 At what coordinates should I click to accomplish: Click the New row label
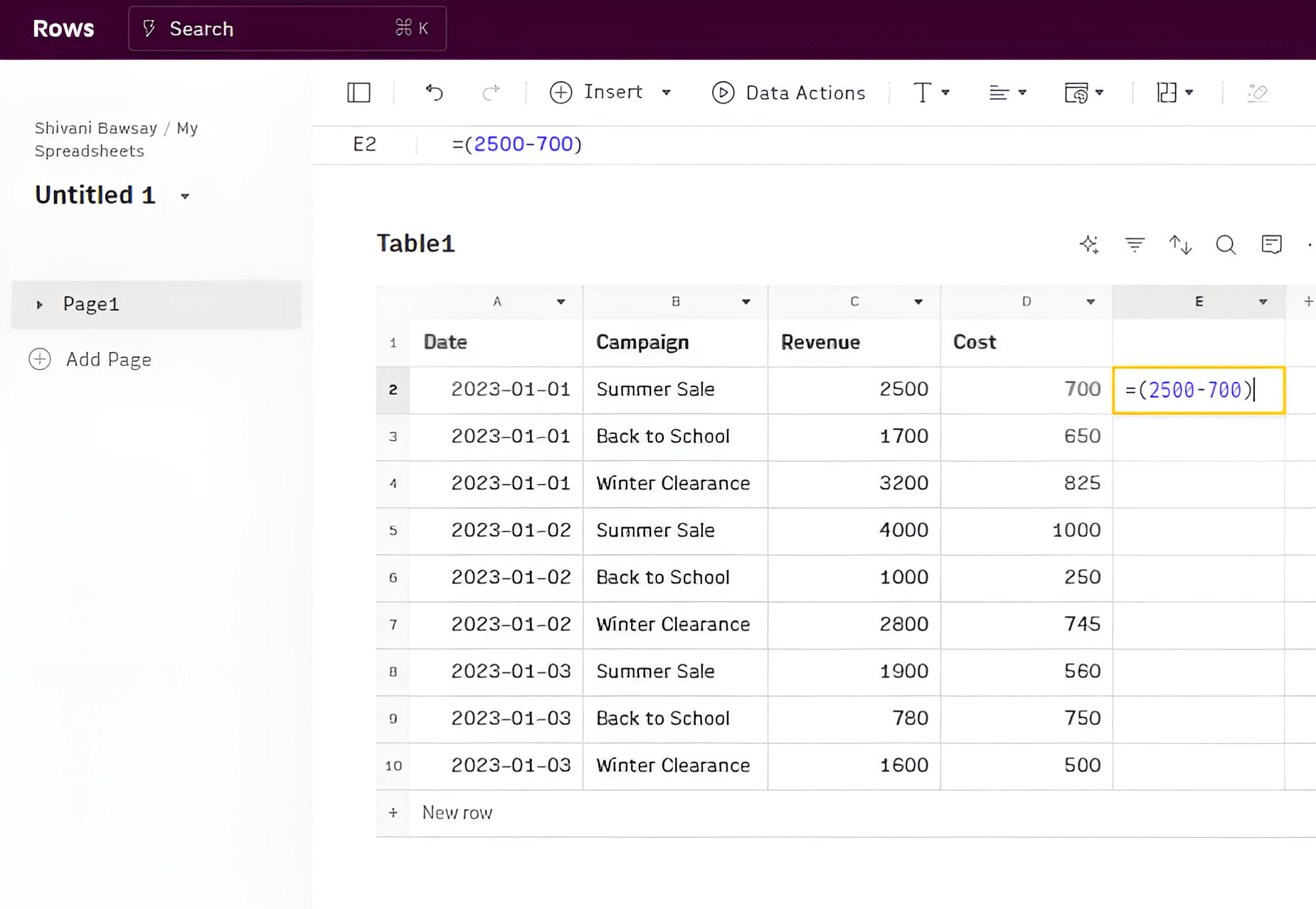(x=457, y=812)
